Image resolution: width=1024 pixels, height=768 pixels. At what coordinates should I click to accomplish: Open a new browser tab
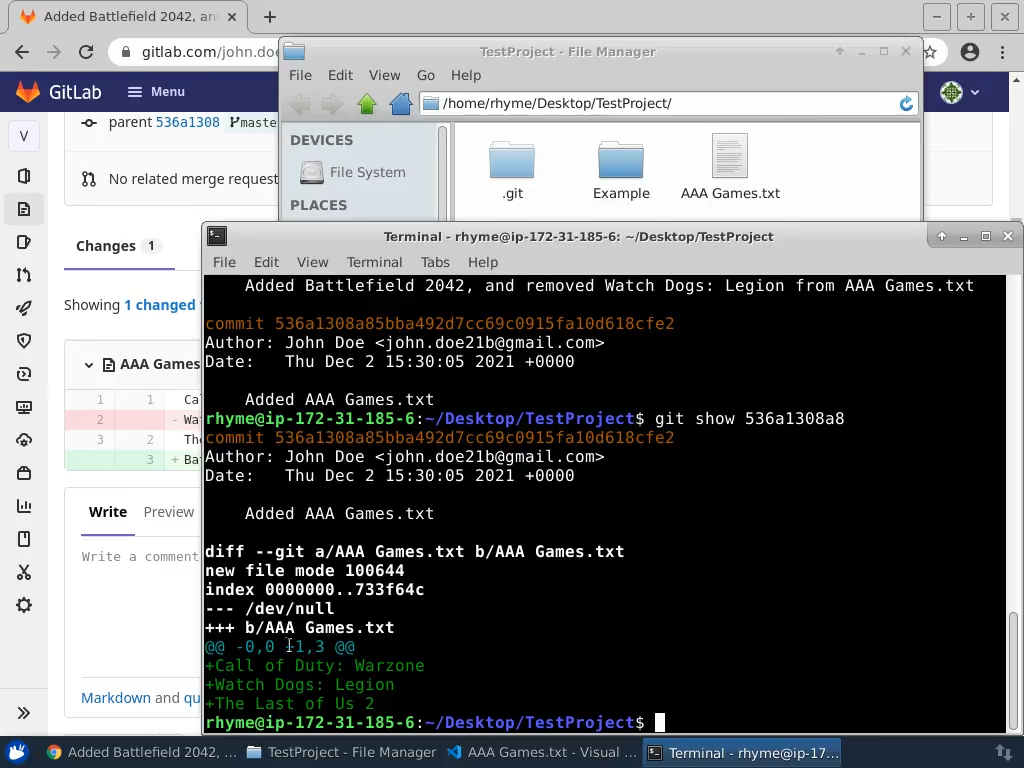click(x=270, y=17)
